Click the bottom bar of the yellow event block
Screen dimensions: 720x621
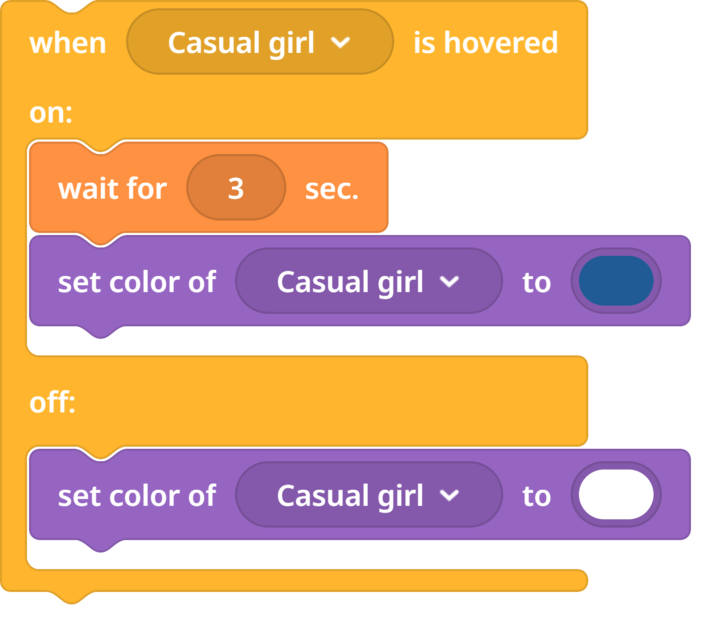point(300,581)
